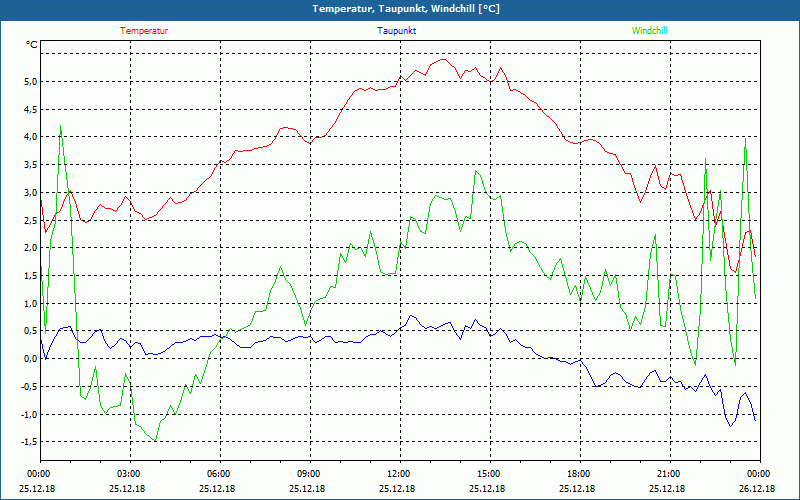800x500 pixels.
Task: Click the '09:00' time axis label
Action: 310,474
